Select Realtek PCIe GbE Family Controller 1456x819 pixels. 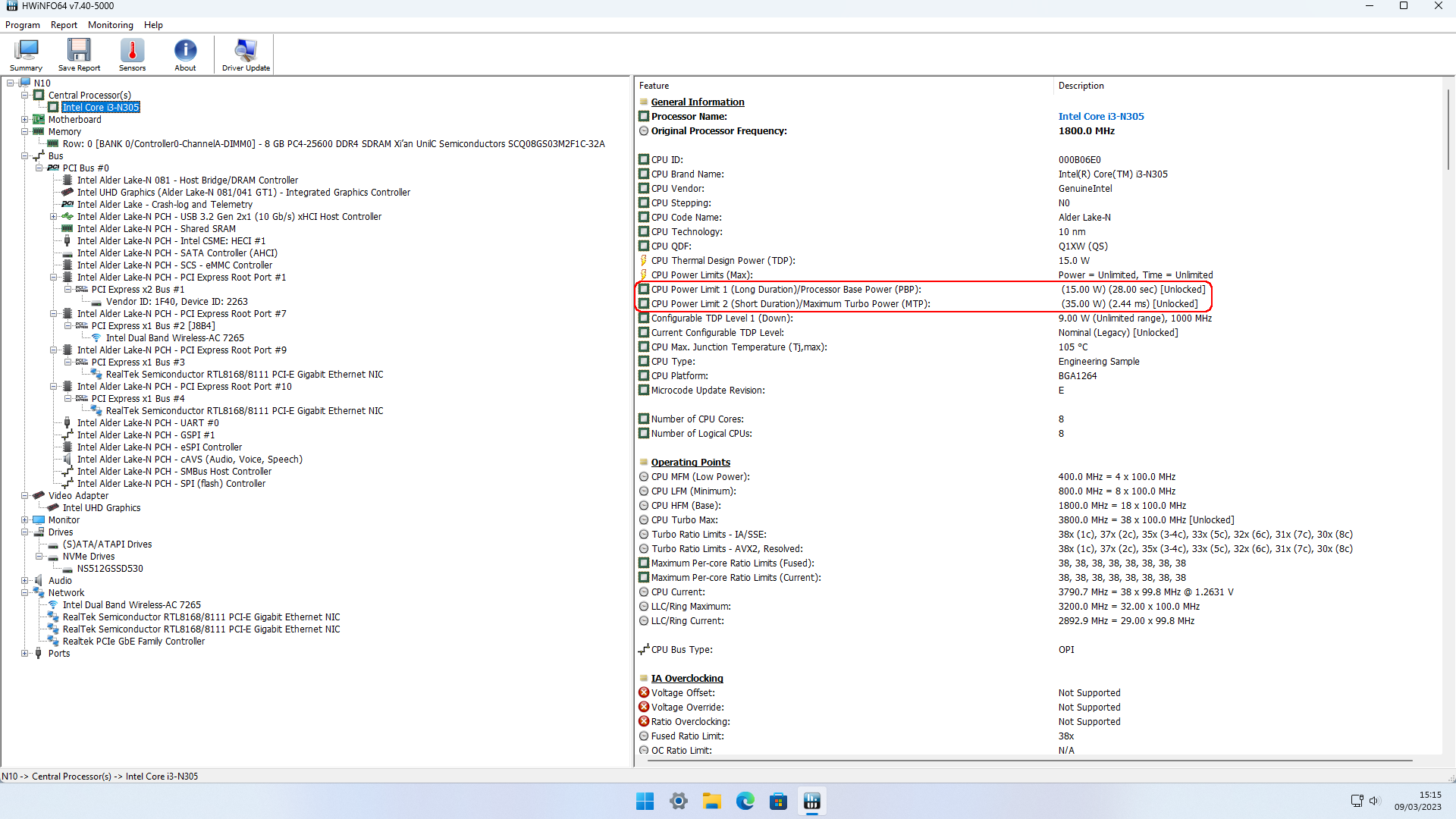pos(133,642)
